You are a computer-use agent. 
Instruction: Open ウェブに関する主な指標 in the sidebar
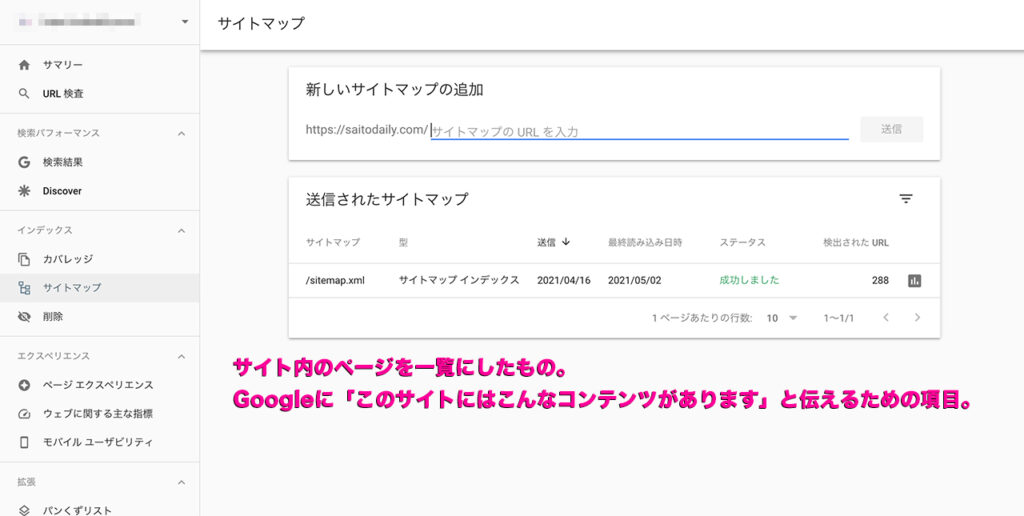coord(99,413)
